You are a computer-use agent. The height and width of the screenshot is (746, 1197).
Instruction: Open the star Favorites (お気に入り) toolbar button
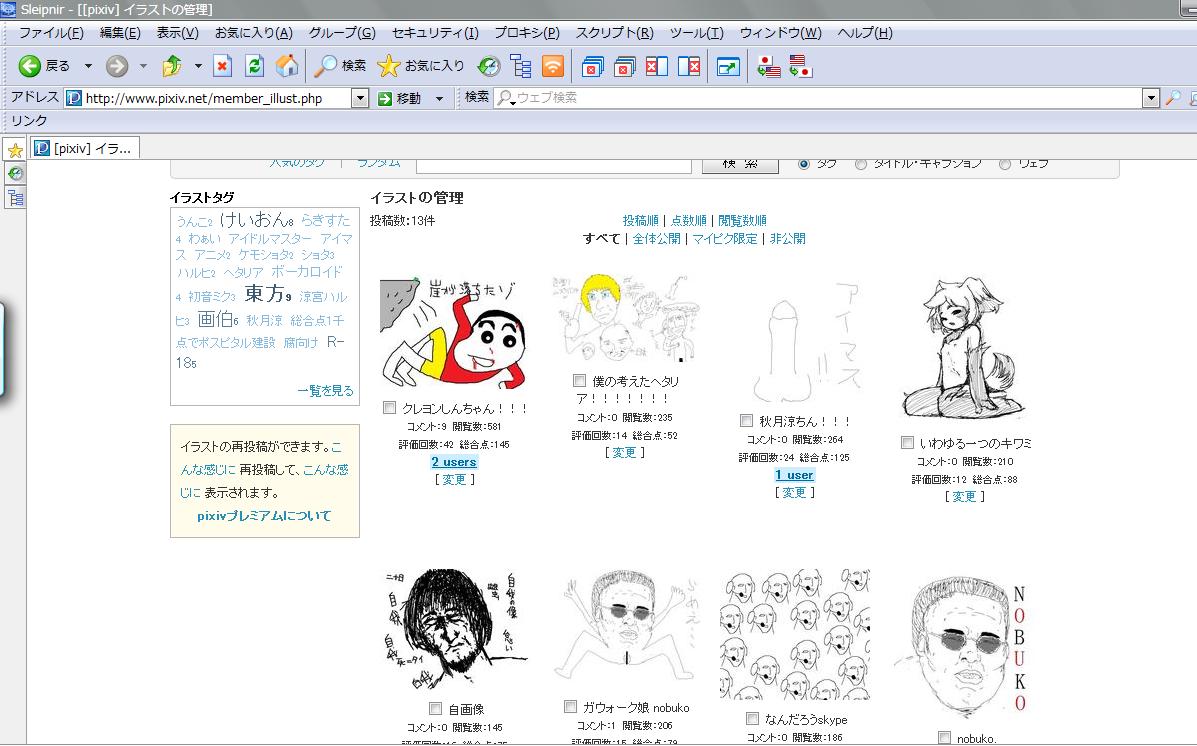(x=421, y=66)
